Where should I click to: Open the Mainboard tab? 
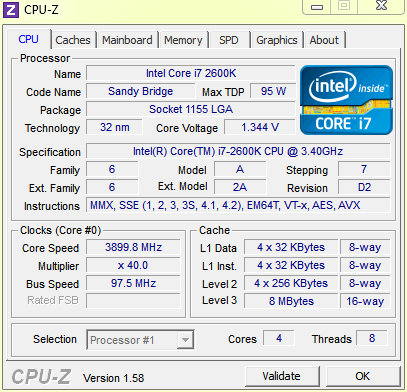tap(127, 40)
